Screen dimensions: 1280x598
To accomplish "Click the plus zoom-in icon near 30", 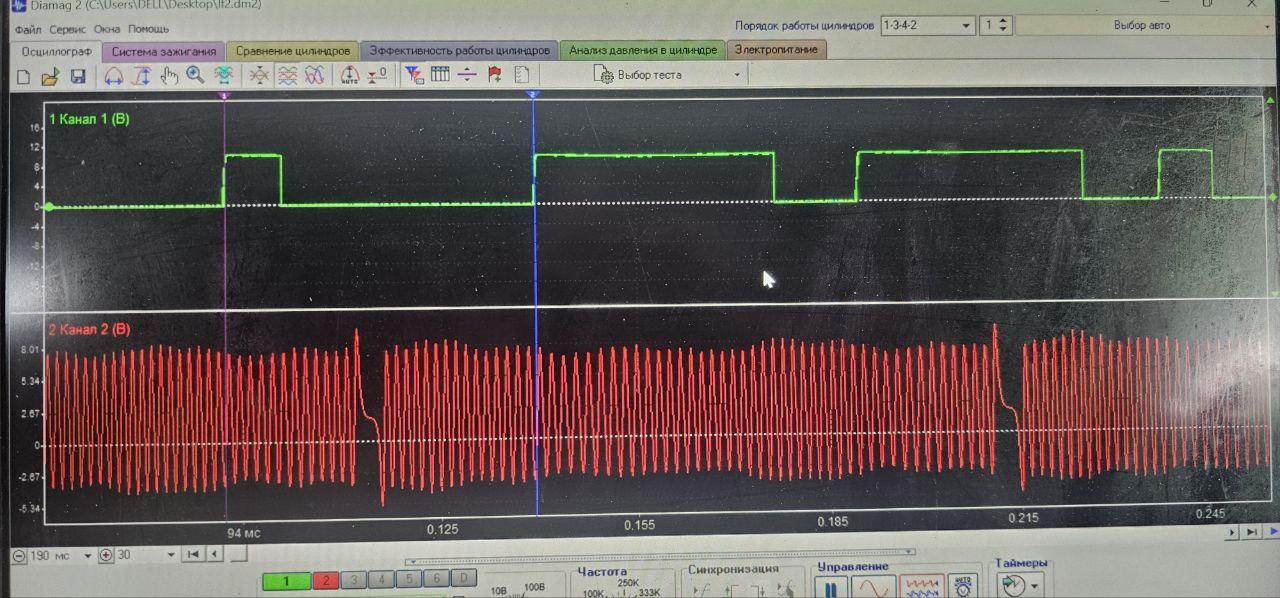I will [106, 555].
